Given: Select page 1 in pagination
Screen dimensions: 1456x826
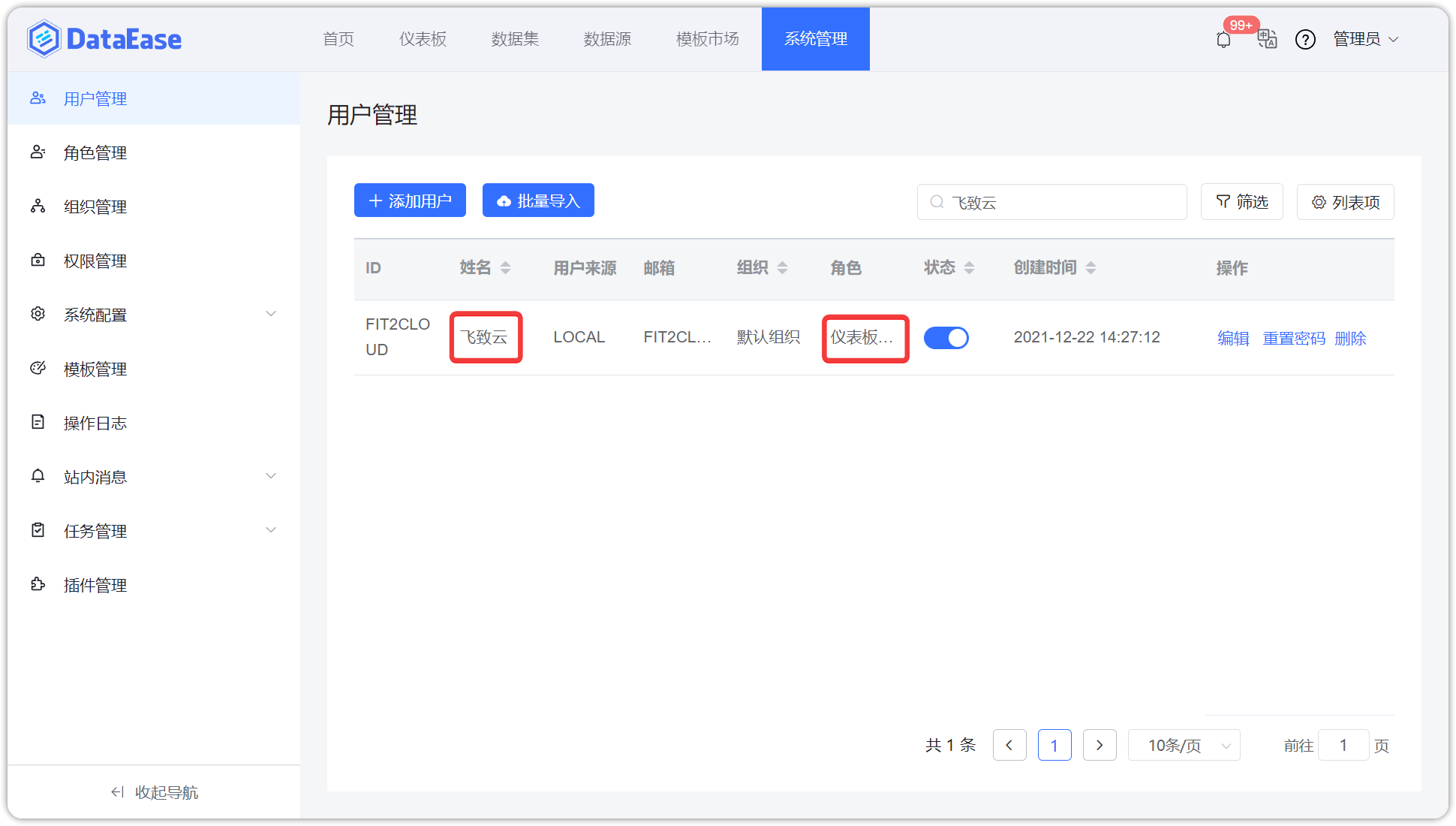Looking at the screenshot, I should 1054,746.
